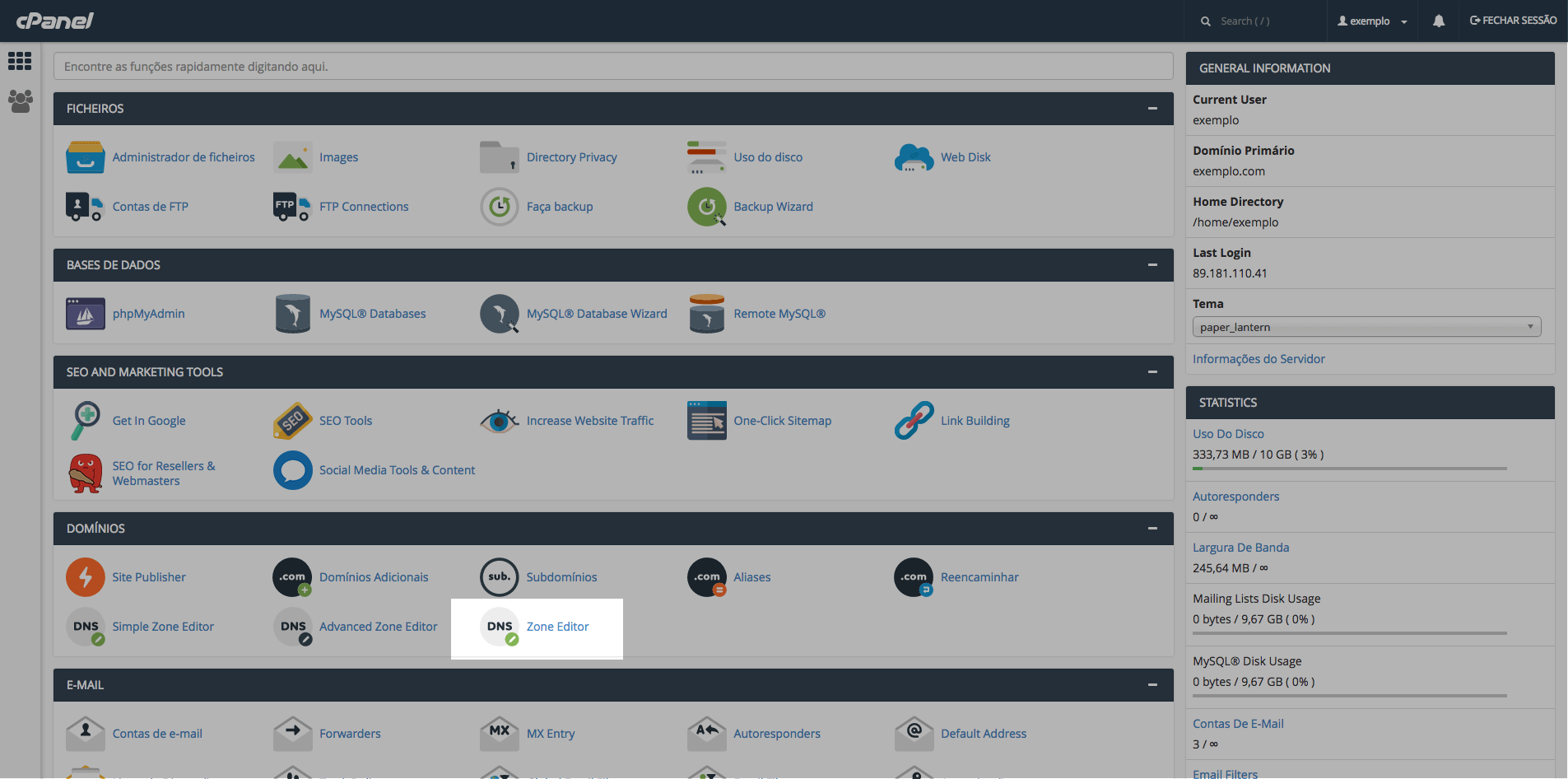The width and height of the screenshot is (1568, 779).
Task: Open the User Manager sidebar icon
Action: coord(20,101)
